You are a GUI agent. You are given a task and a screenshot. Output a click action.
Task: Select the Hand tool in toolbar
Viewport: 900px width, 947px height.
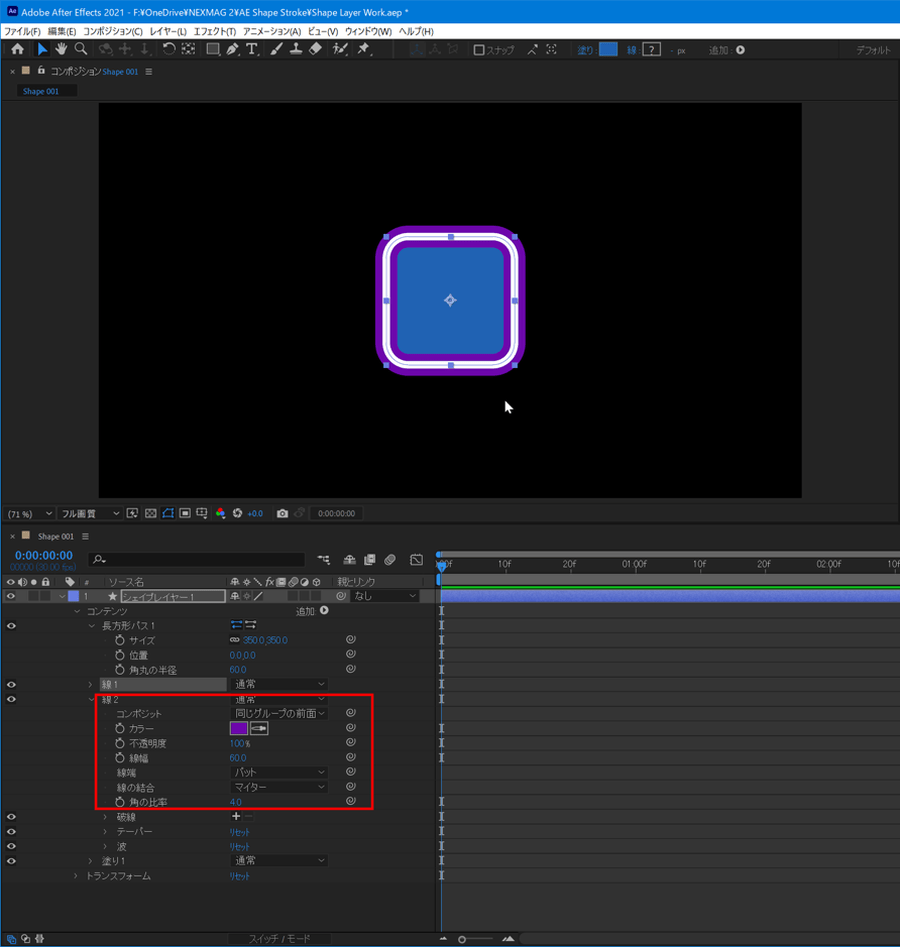(x=61, y=49)
